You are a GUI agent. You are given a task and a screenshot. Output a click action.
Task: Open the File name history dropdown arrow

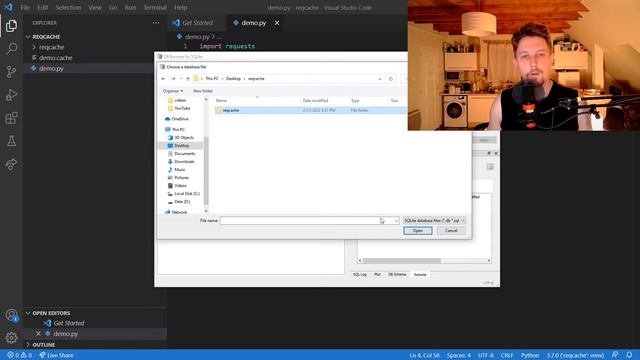[x=396, y=220]
